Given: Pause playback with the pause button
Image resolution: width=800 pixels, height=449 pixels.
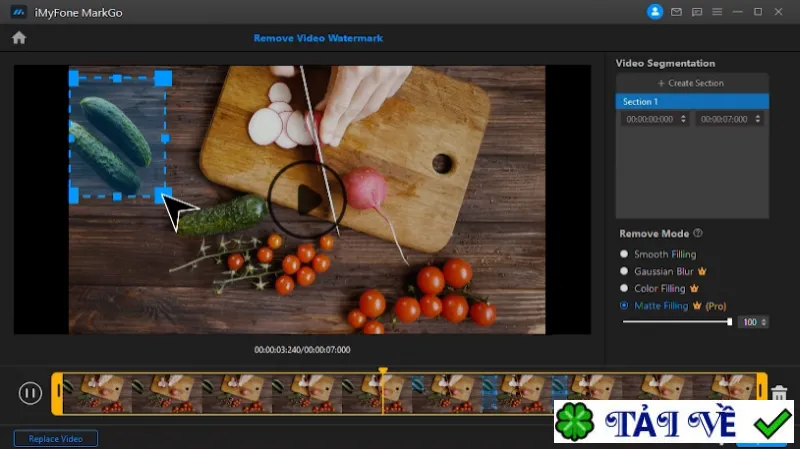Looking at the screenshot, I should 30,393.
